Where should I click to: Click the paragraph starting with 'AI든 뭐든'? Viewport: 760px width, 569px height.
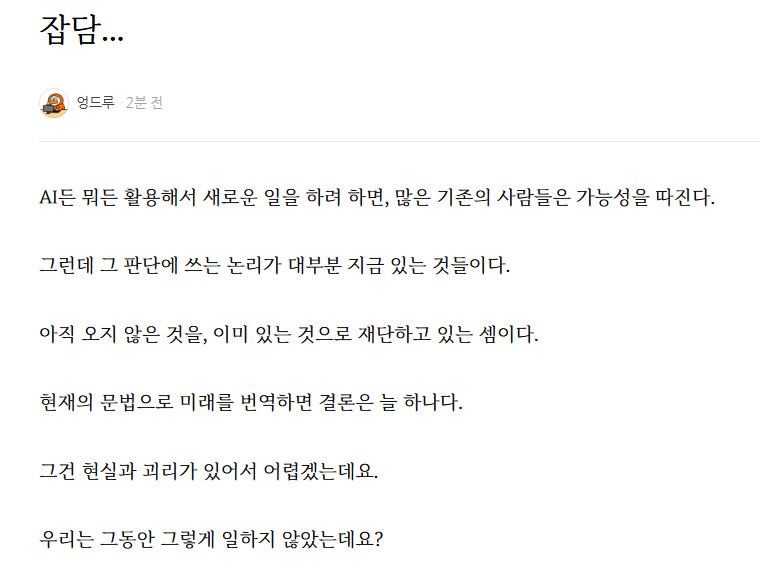377,196
